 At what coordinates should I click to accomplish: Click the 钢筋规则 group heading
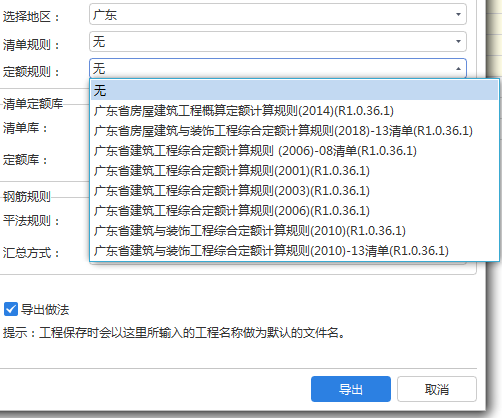coord(27,197)
